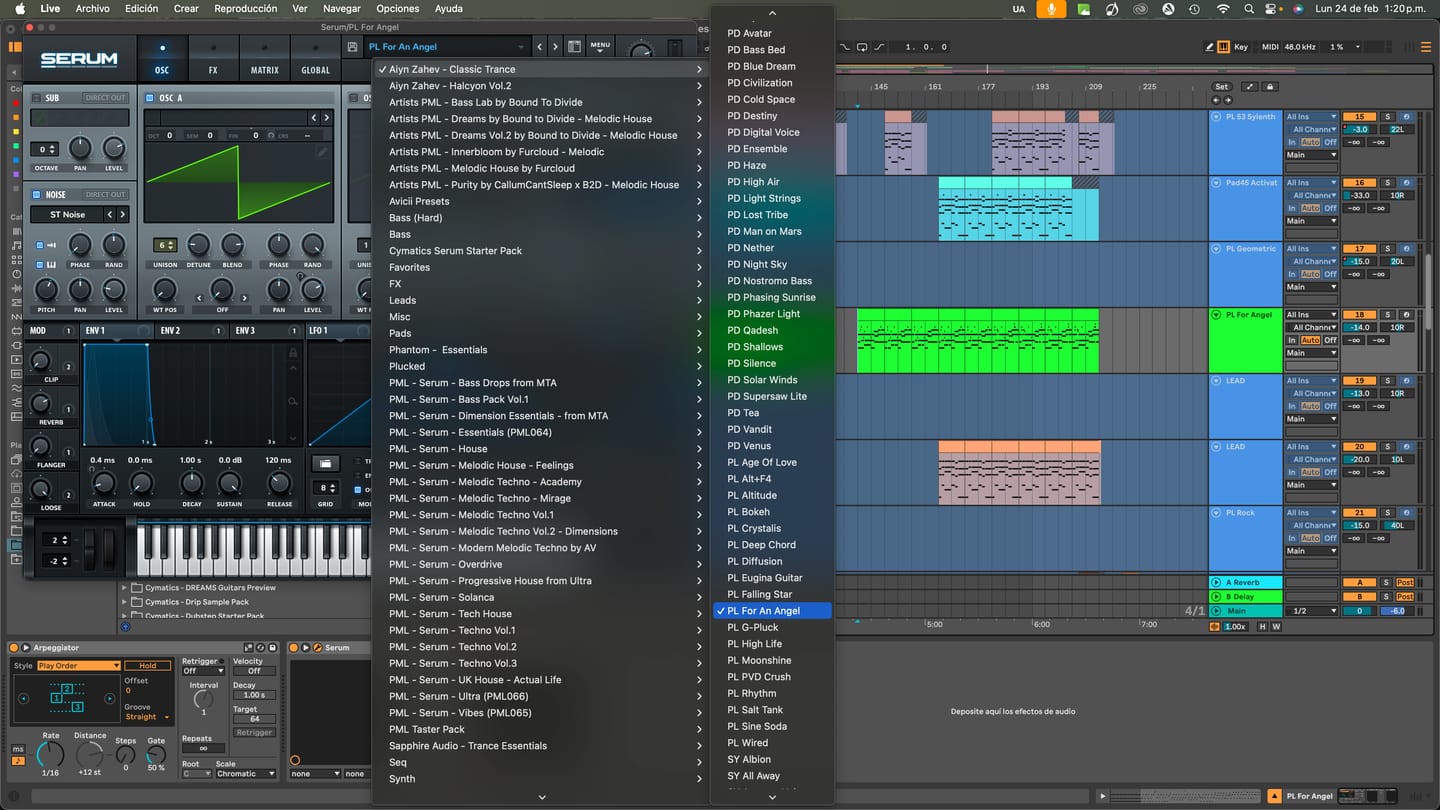Open Archivo menu in the menu bar

[x=93, y=8]
